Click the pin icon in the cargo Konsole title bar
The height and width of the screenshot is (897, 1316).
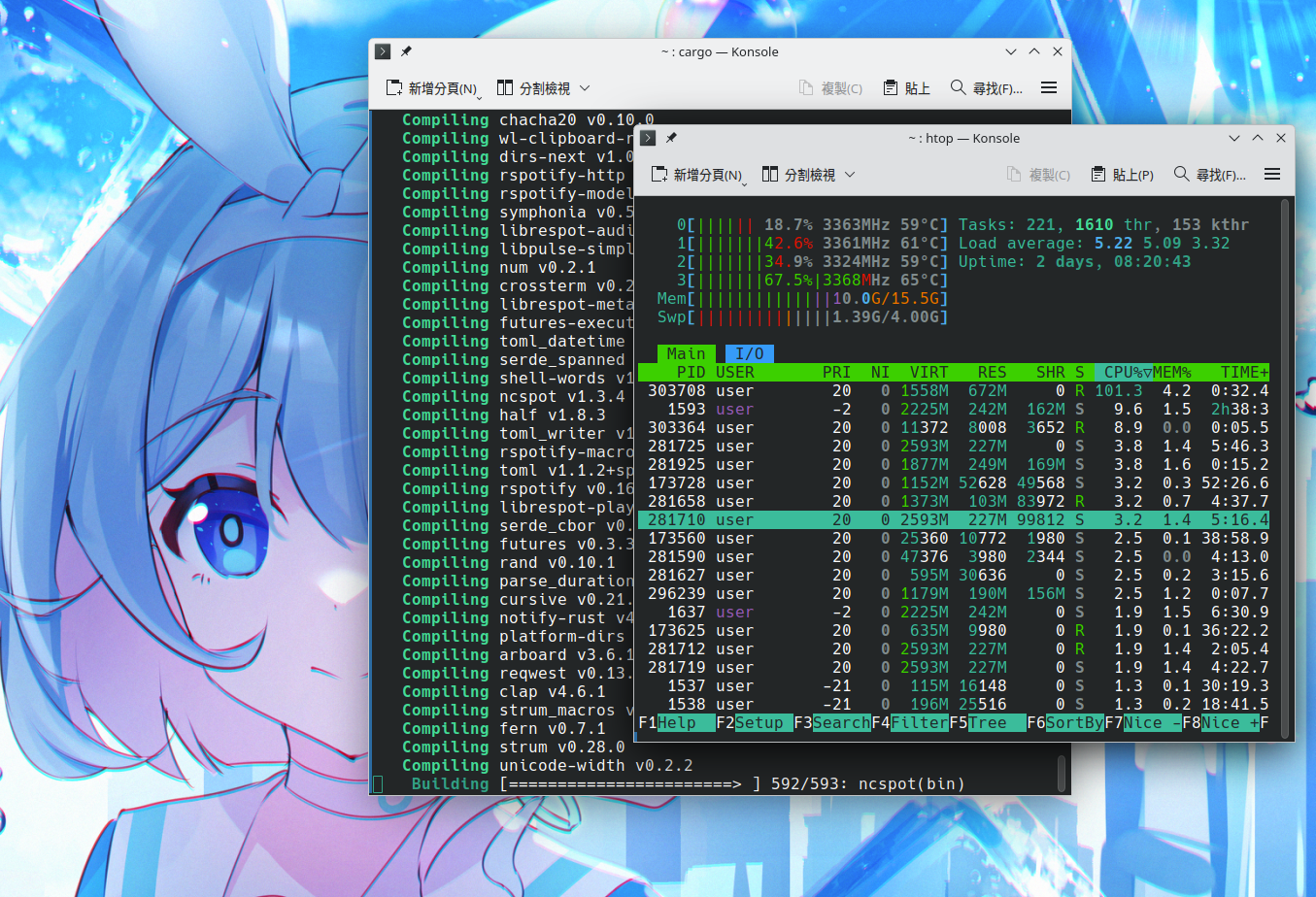[x=407, y=51]
